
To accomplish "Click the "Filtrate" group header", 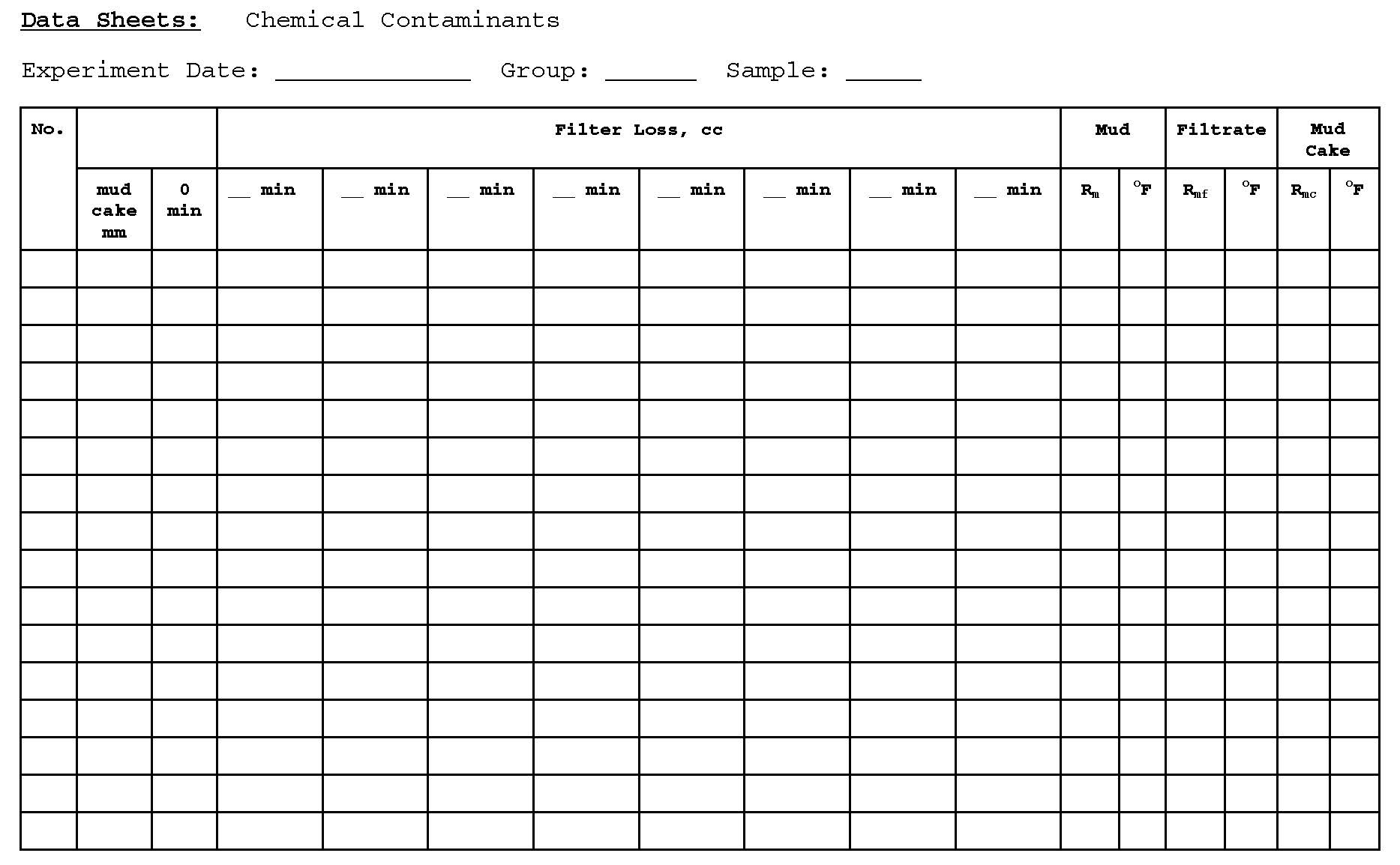I will coord(1221,130).
